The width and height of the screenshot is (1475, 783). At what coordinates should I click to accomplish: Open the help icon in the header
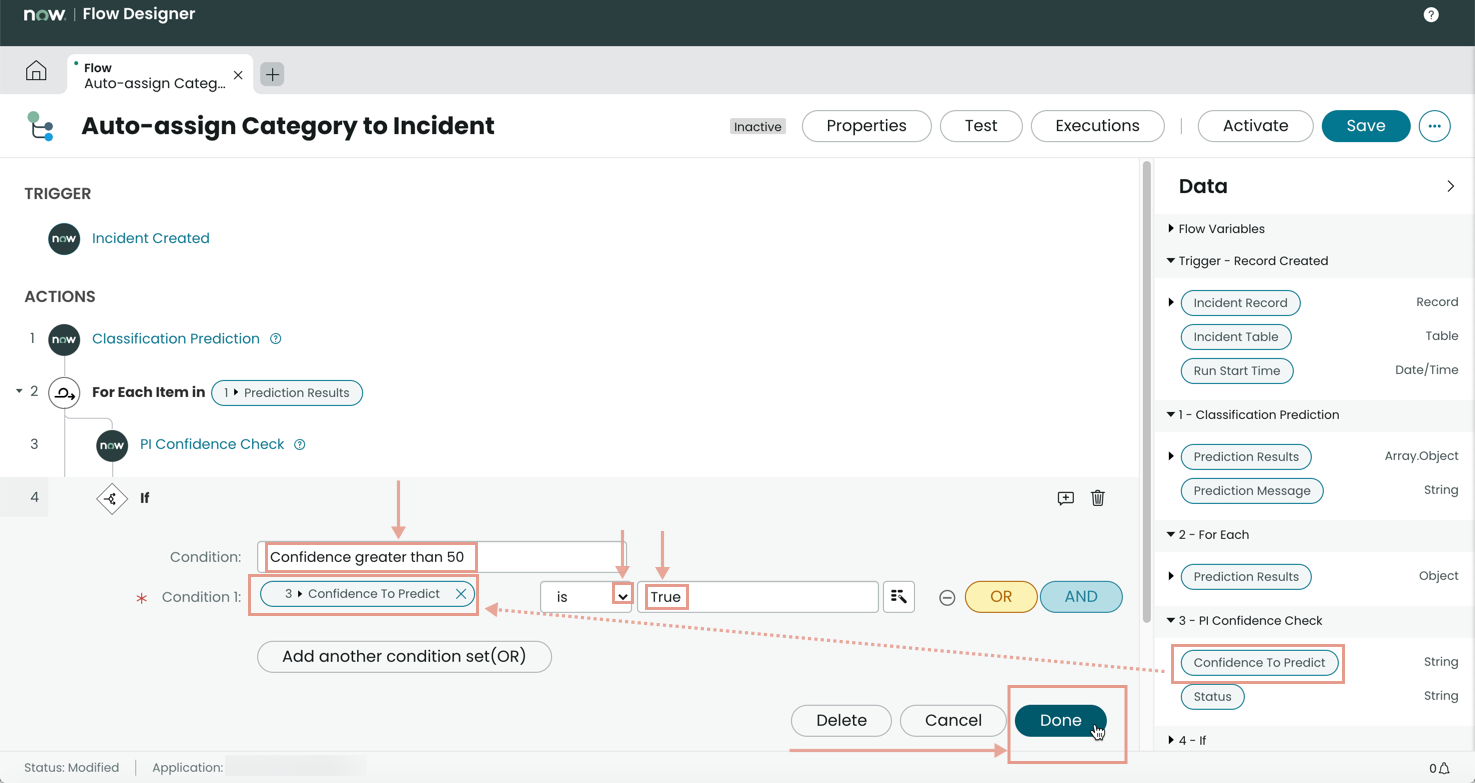[1431, 15]
